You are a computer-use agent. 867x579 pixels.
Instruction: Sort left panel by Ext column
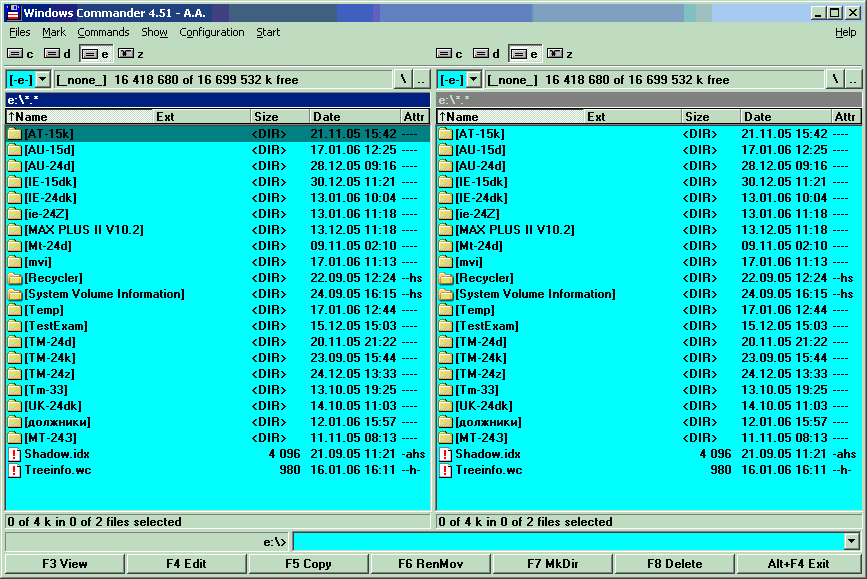pyautogui.click(x=202, y=117)
